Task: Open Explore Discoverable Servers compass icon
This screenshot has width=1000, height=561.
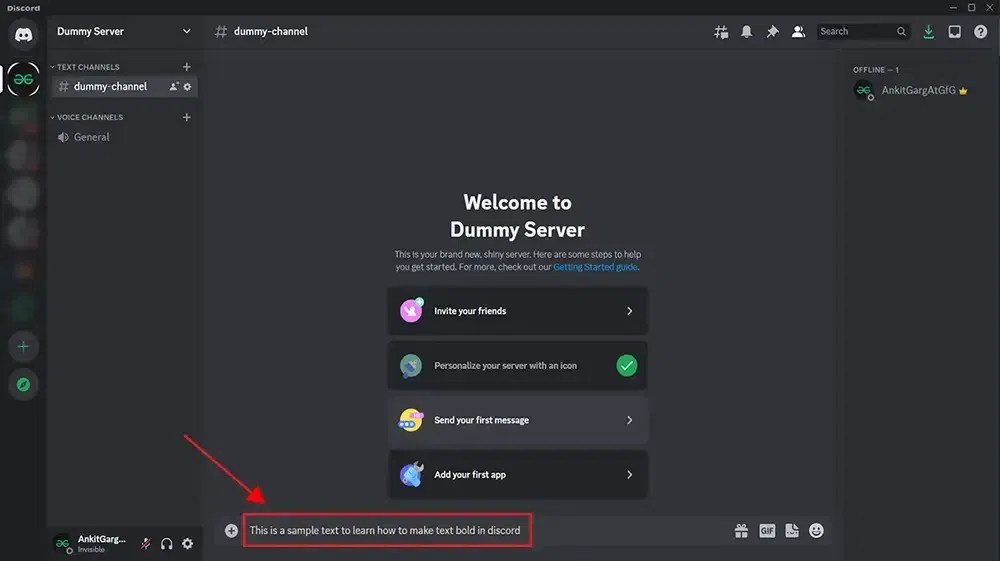Action: 24,384
